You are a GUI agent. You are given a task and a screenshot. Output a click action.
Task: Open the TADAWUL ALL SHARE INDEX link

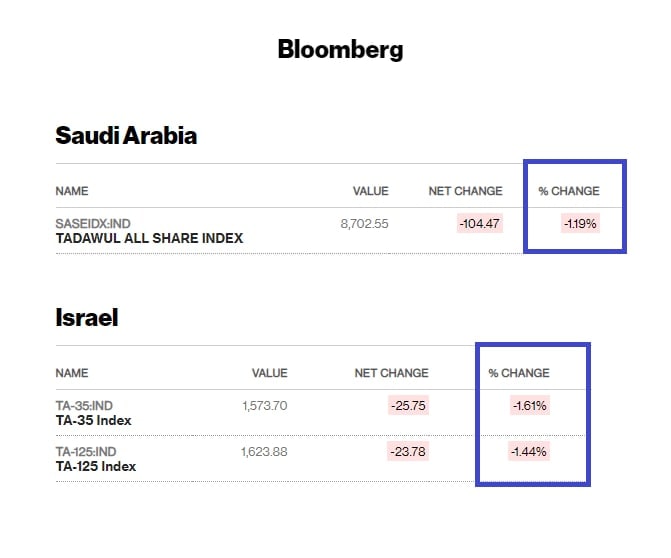pos(149,238)
